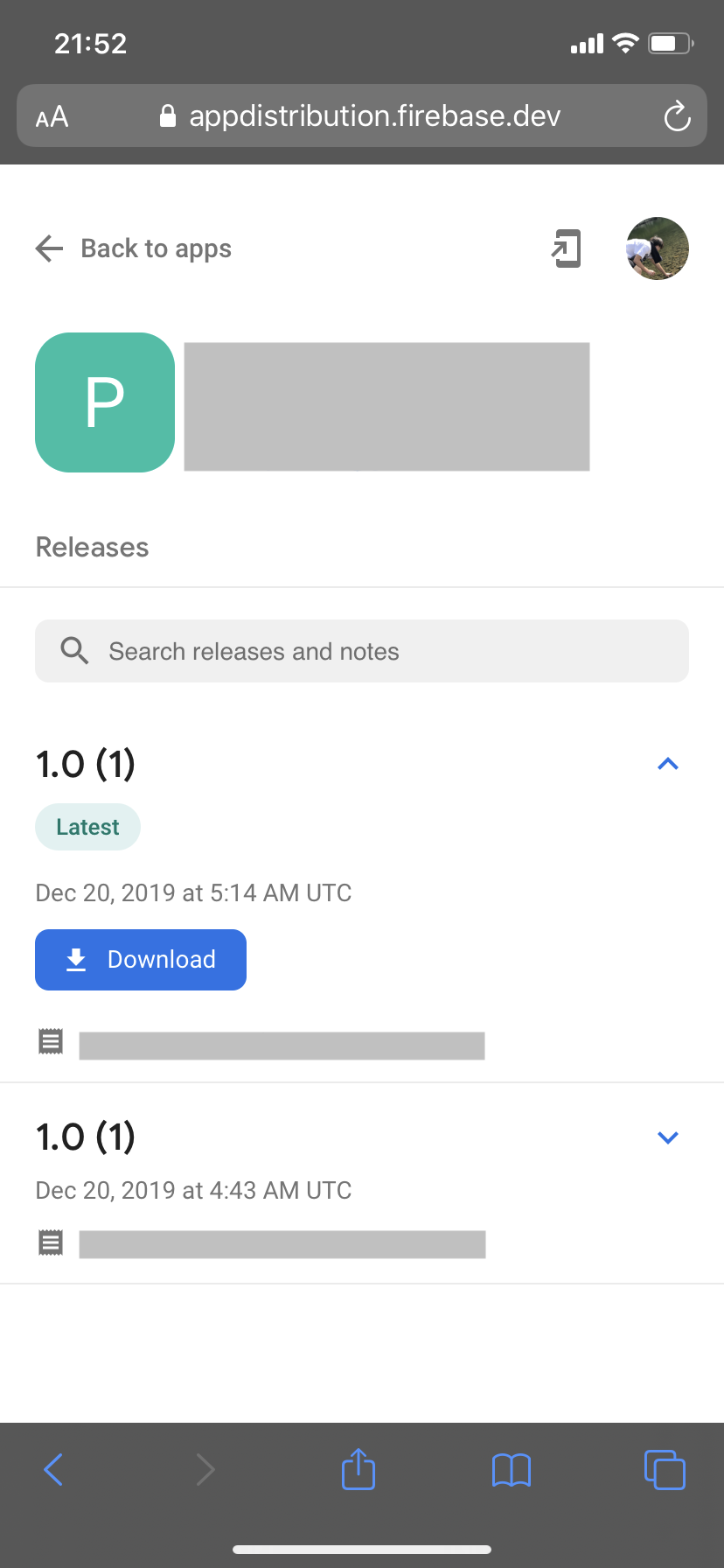The width and height of the screenshot is (724, 1568).
Task: Open the device registration icon
Action: (x=567, y=248)
